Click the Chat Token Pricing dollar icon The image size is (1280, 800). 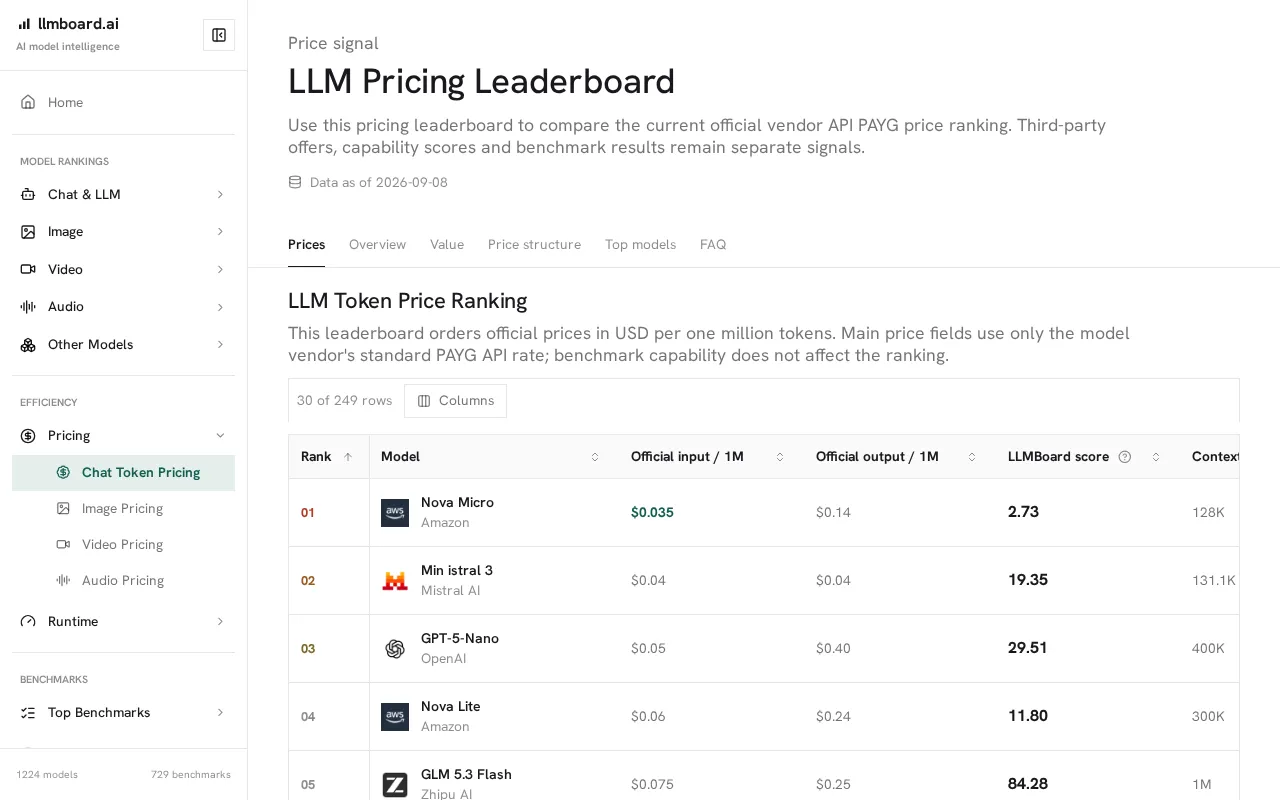[x=63, y=472]
